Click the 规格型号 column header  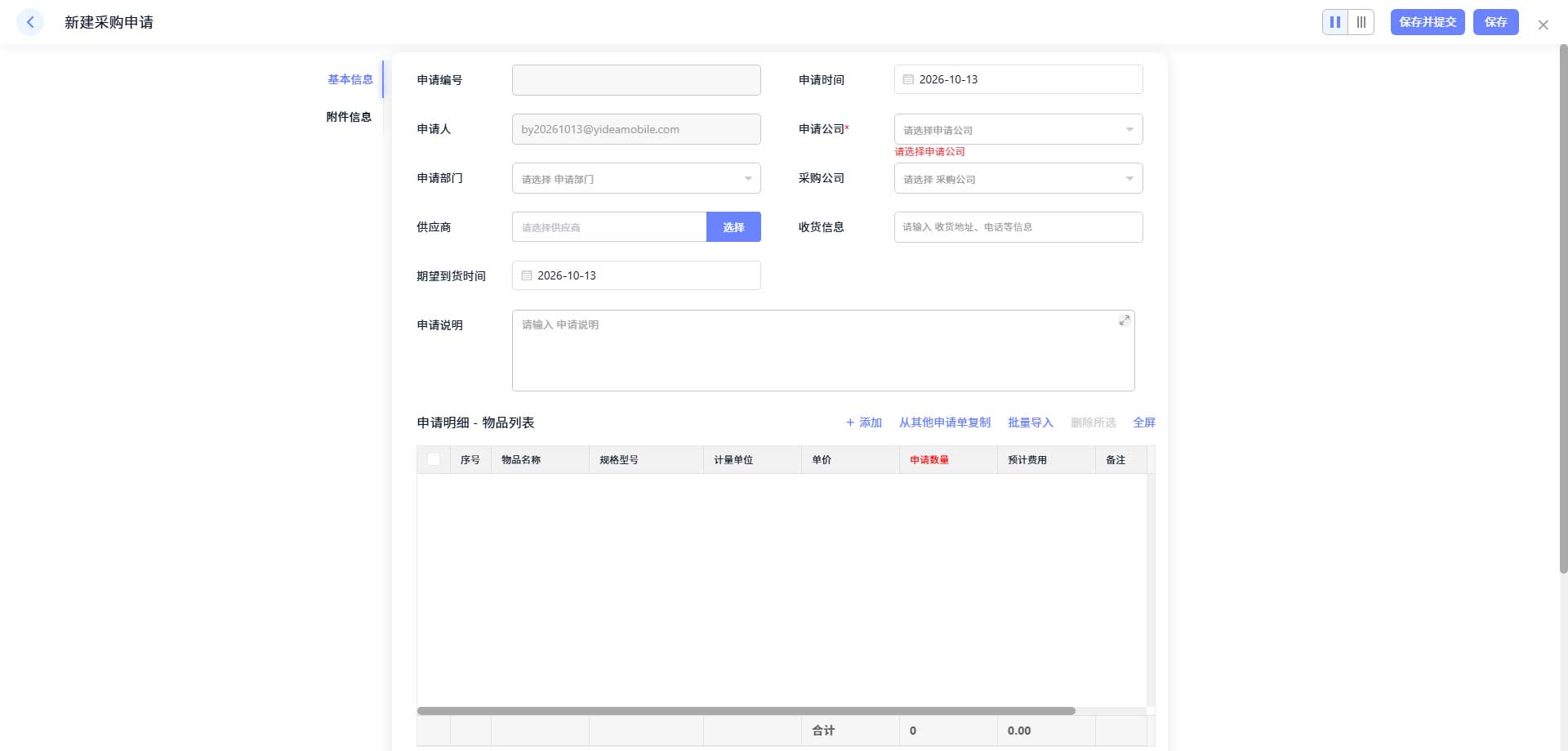(x=646, y=459)
